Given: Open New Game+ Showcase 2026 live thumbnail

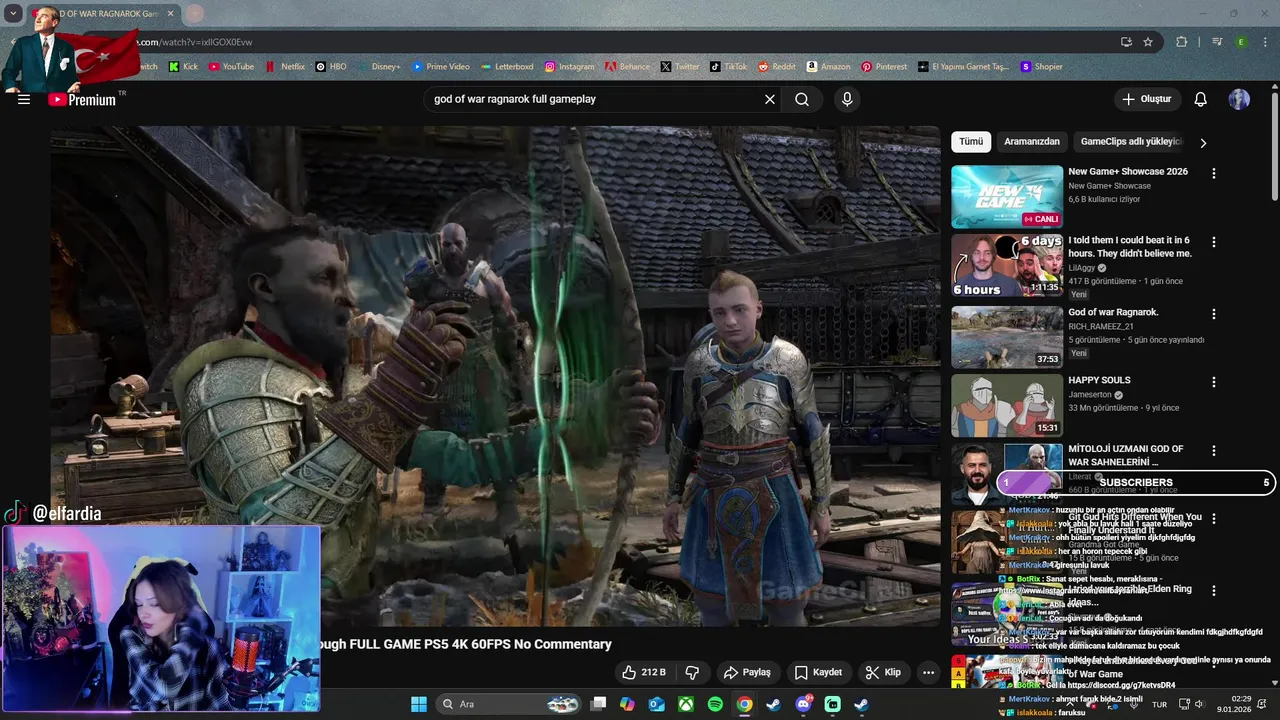Looking at the screenshot, I should (1007, 197).
